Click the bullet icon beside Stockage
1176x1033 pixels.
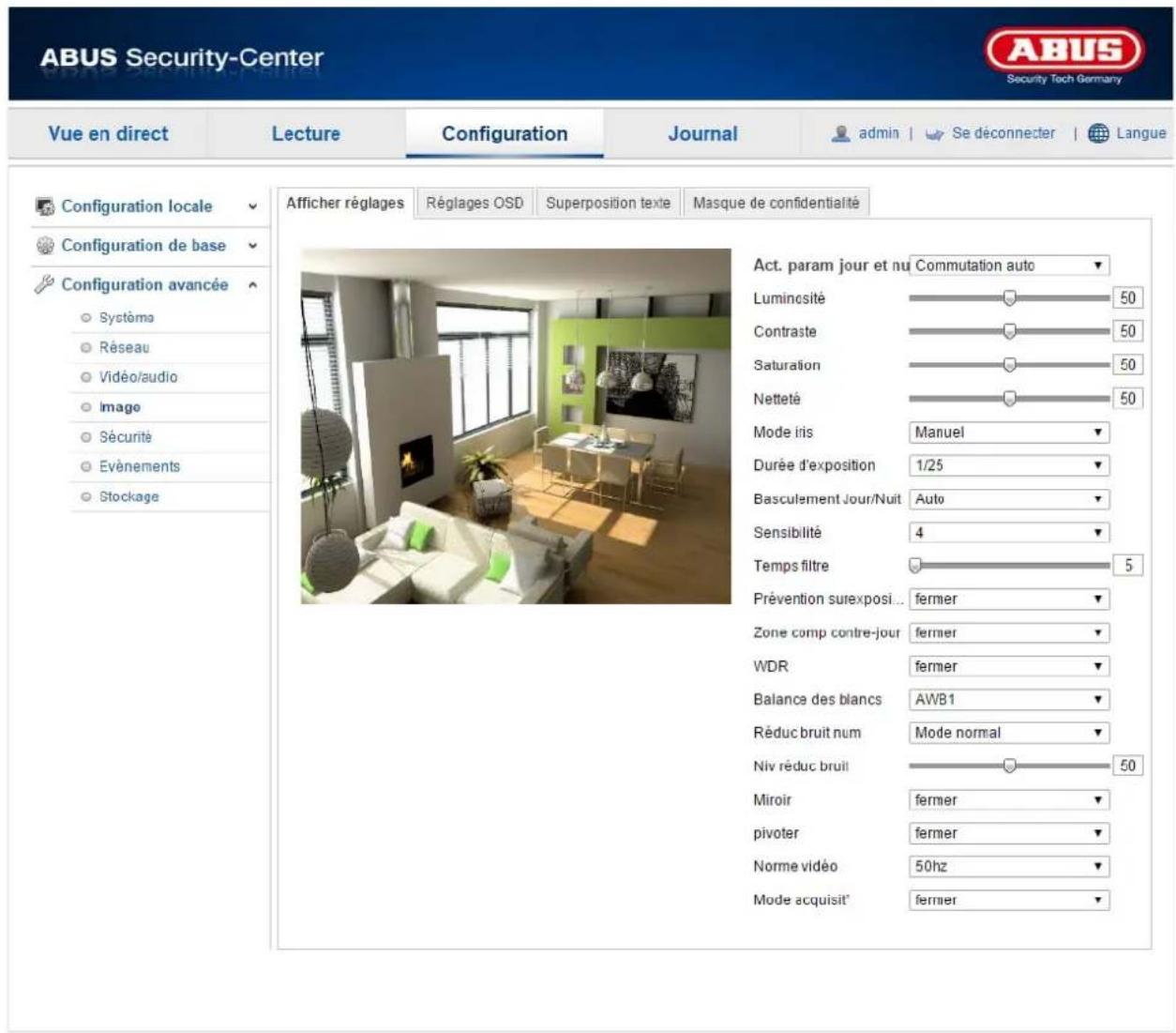(x=86, y=496)
